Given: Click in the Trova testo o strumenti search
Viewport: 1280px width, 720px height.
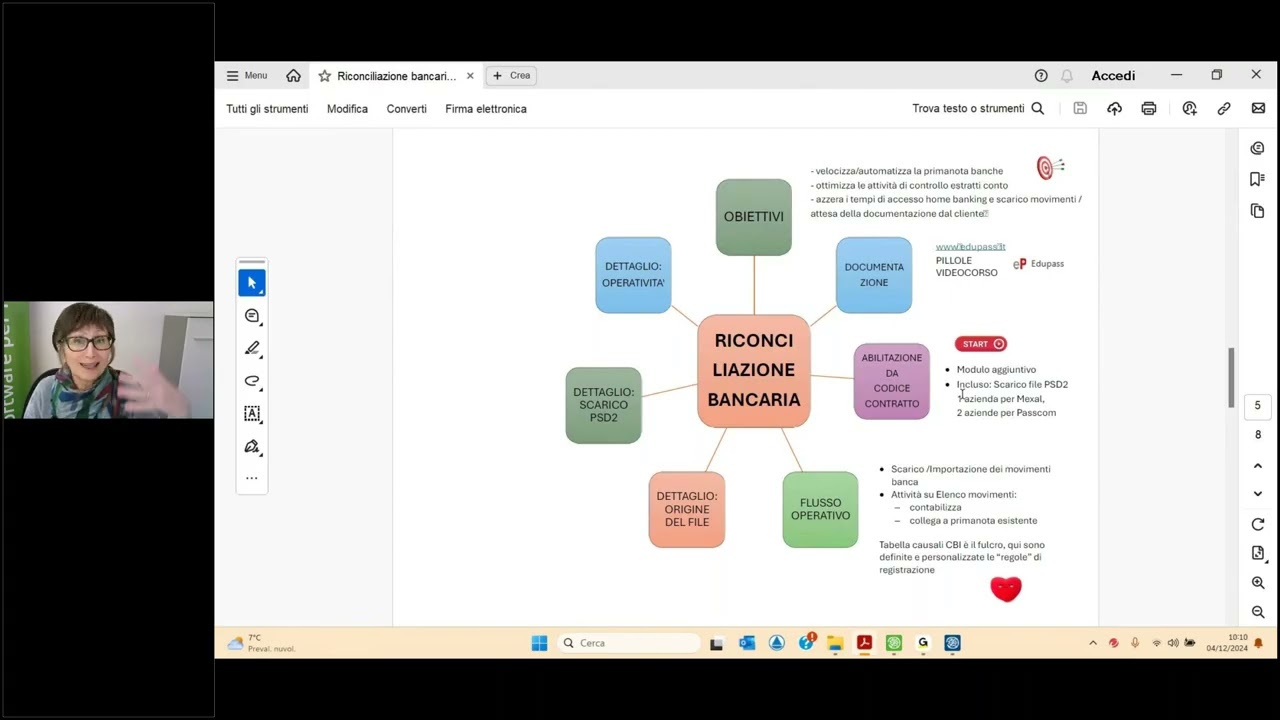Looking at the screenshot, I should point(978,108).
